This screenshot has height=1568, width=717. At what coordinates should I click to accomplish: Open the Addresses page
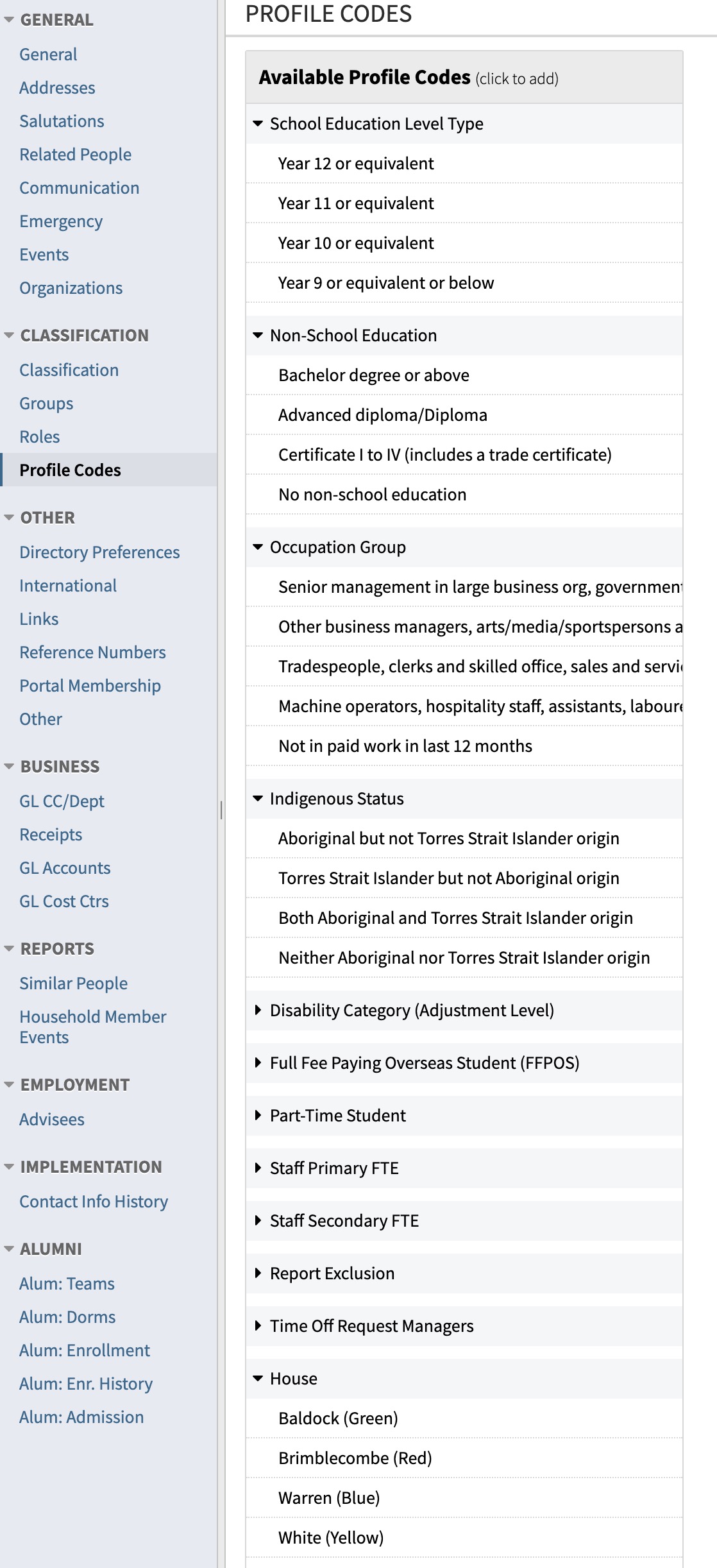pyautogui.click(x=57, y=88)
